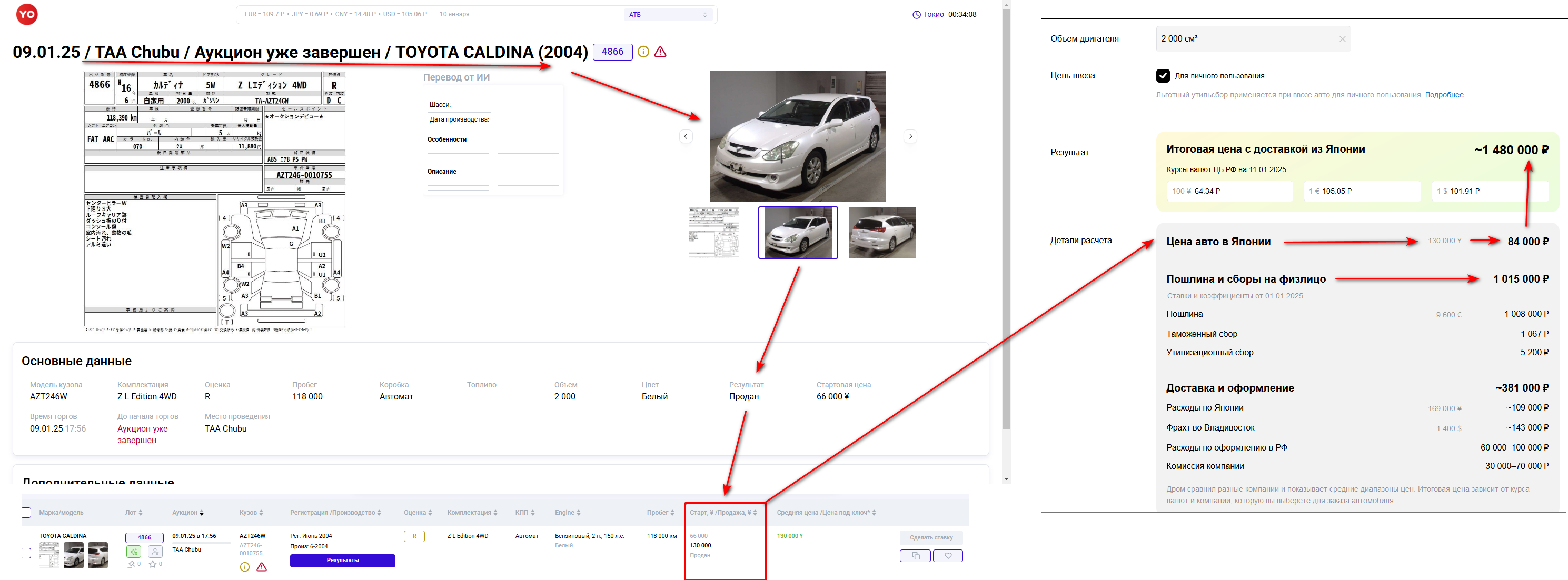Click the small rear car thumbnail in table row
Image resolution: width=1568 pixels, height=580 pixels.
pyautogui.click(x=97, y=555)
